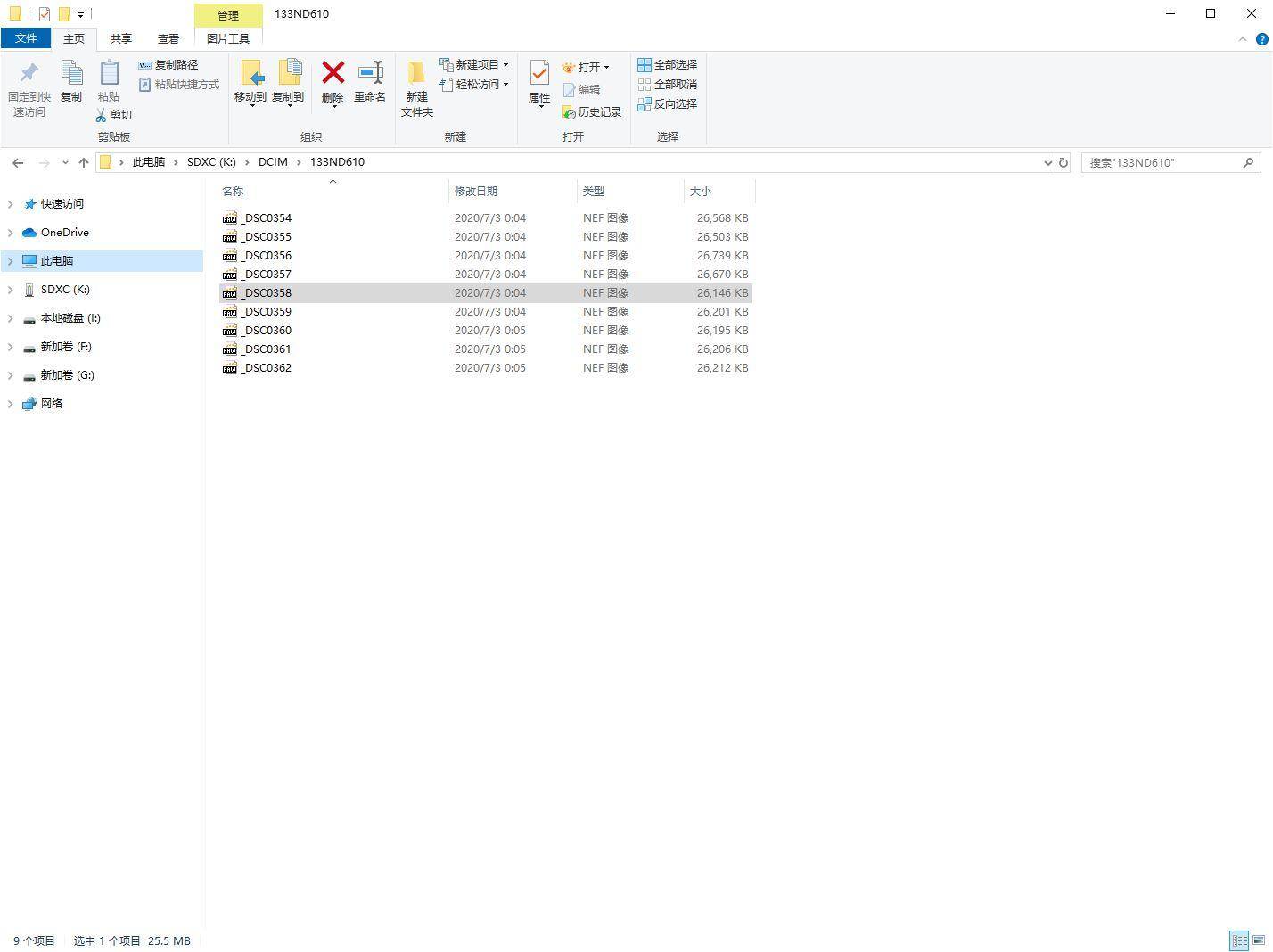
Task: Click the Delete (删除) red X icon
Action: pos(333,73)
